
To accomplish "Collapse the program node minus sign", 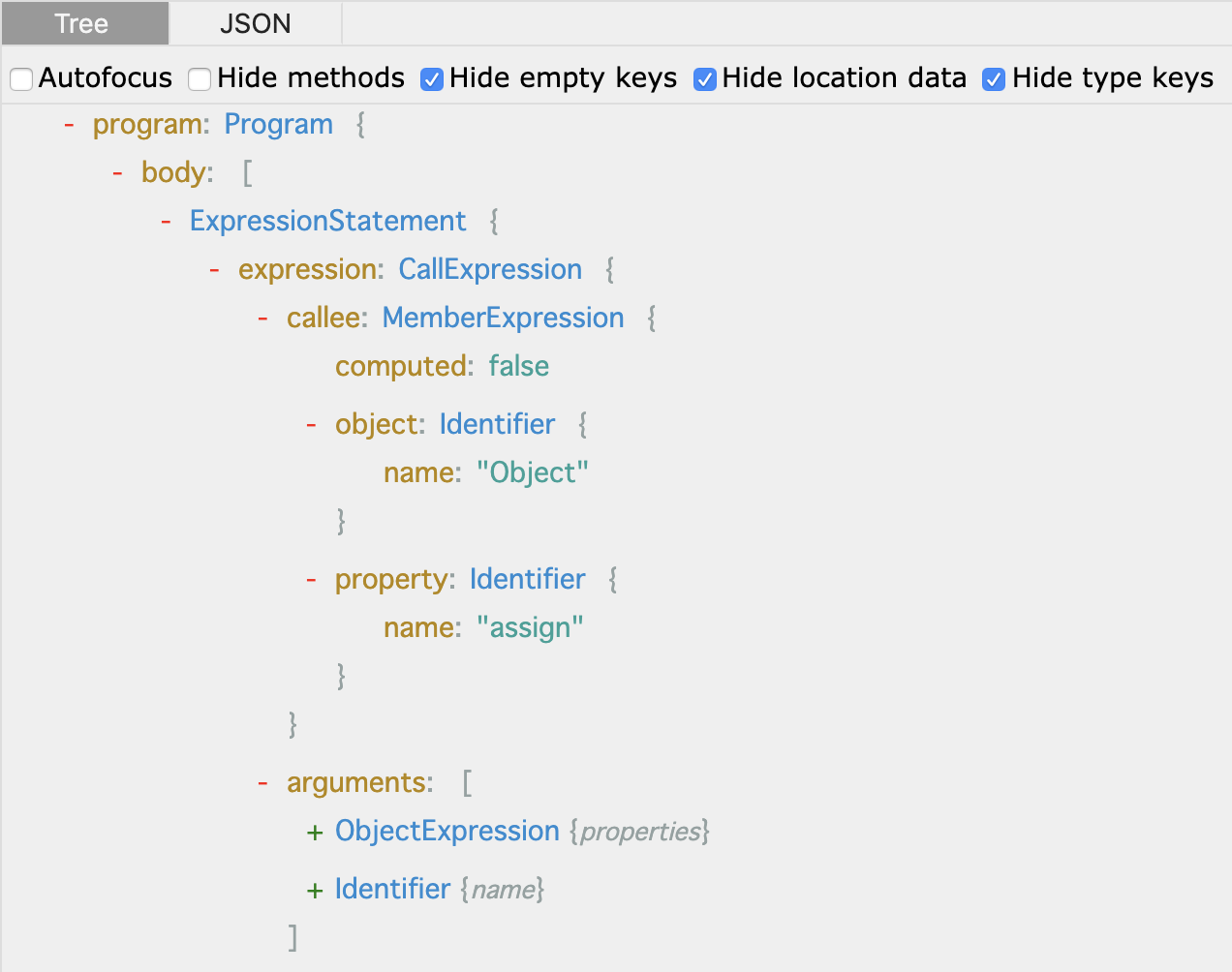I will tap(69, 125).
